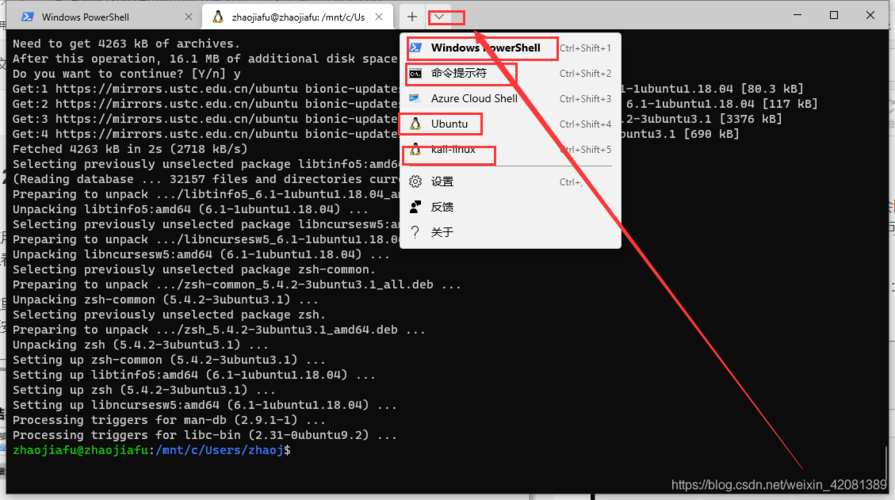The width and height of the screenshot is (895, 500).
Task: Click the PowerShell icon in the menu
Action: click(x=416, y=48)
